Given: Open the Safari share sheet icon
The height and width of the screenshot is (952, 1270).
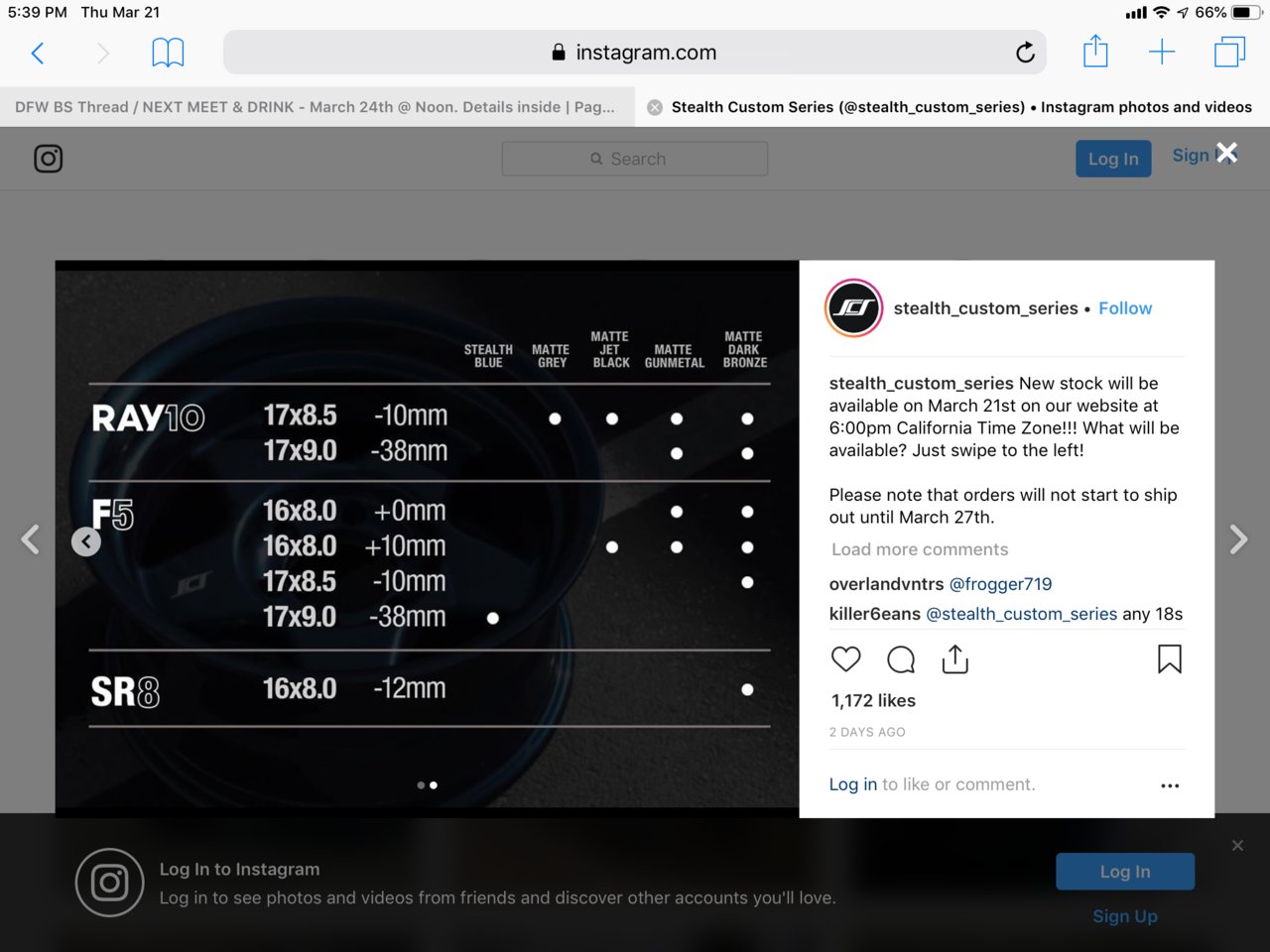Looking at the screenshot, I should pyautogui.click(x=1095, y=51).
